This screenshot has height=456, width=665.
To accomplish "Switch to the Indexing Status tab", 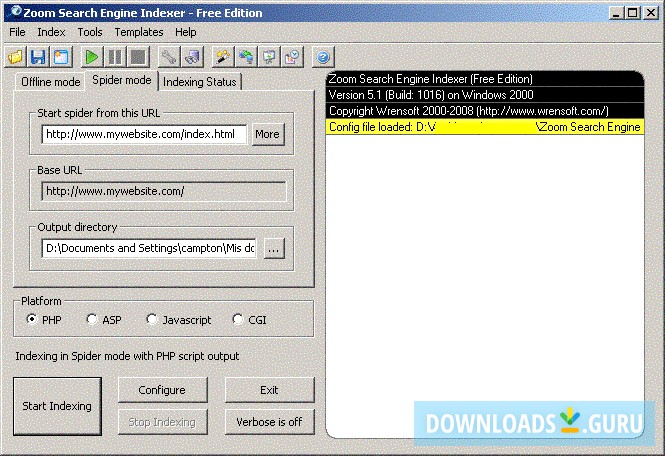I will (x=200, y=81).
